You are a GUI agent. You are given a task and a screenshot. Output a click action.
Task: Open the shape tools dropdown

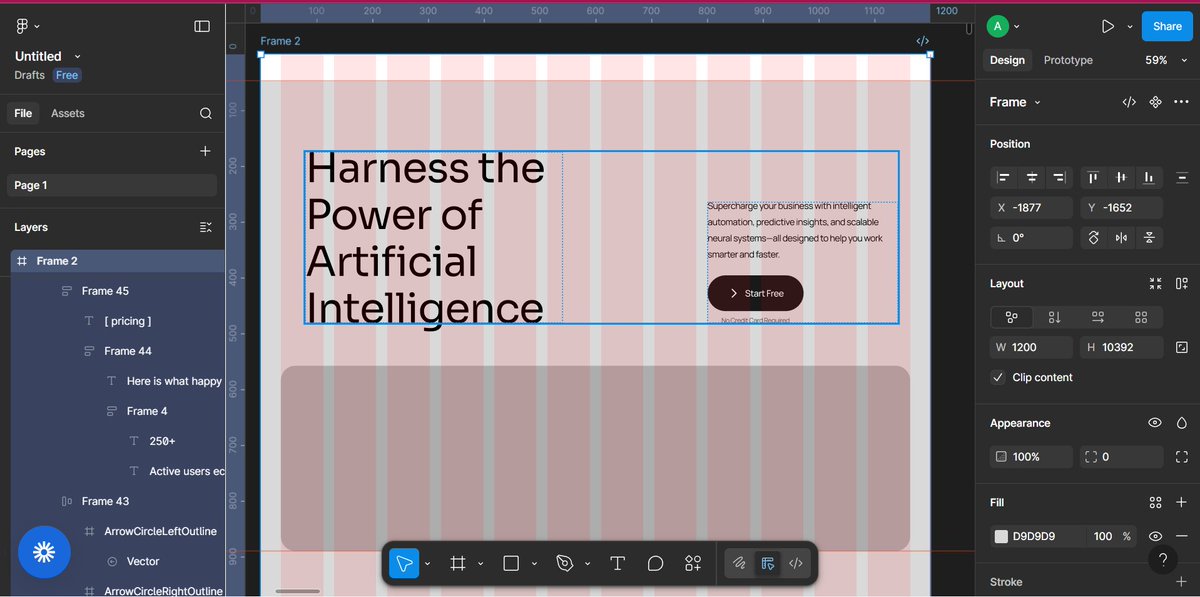coord(533,563)
